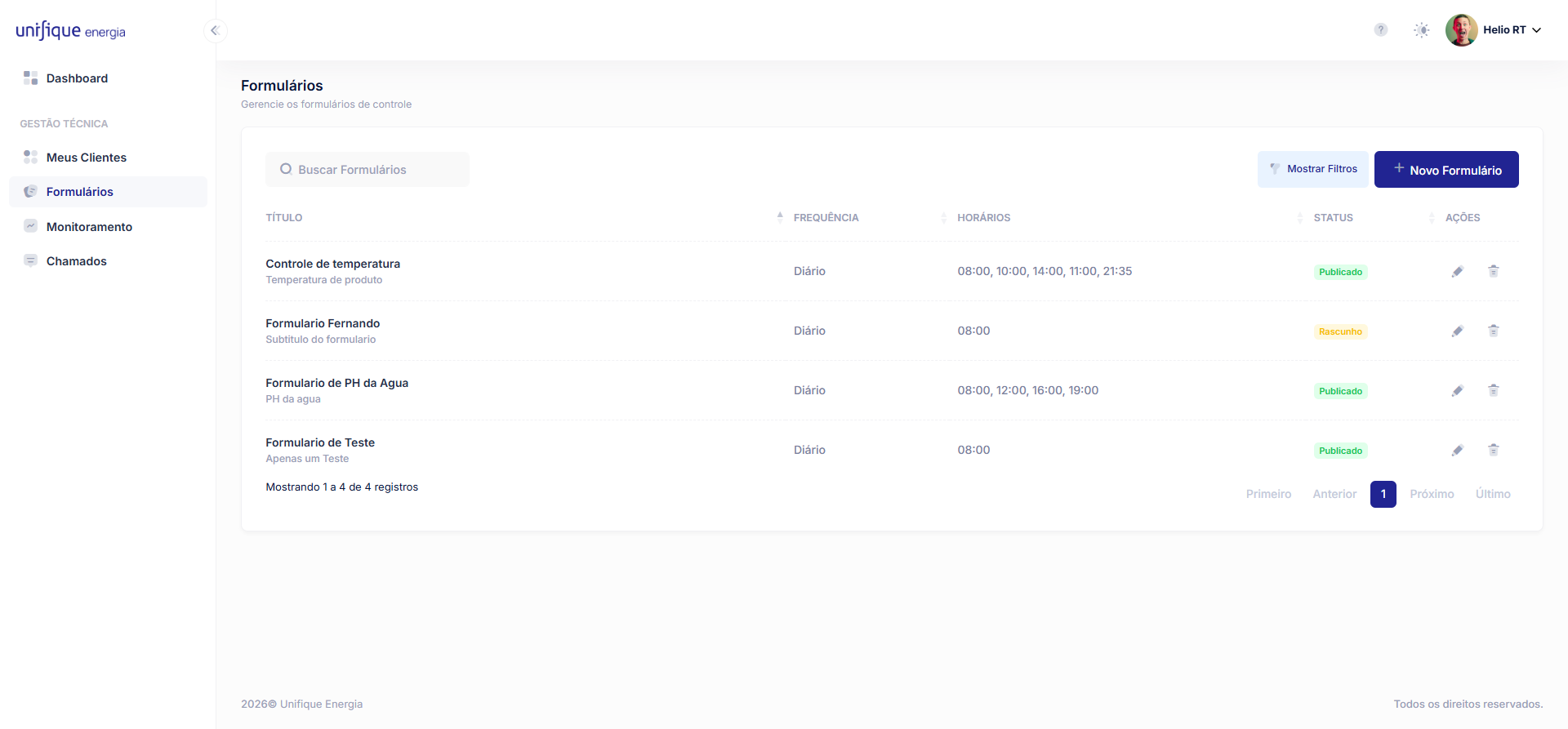Click the edit pencil for Controle de temperatura
The width and height of the screenshot is (1568, 729).
click(1457, 272)
